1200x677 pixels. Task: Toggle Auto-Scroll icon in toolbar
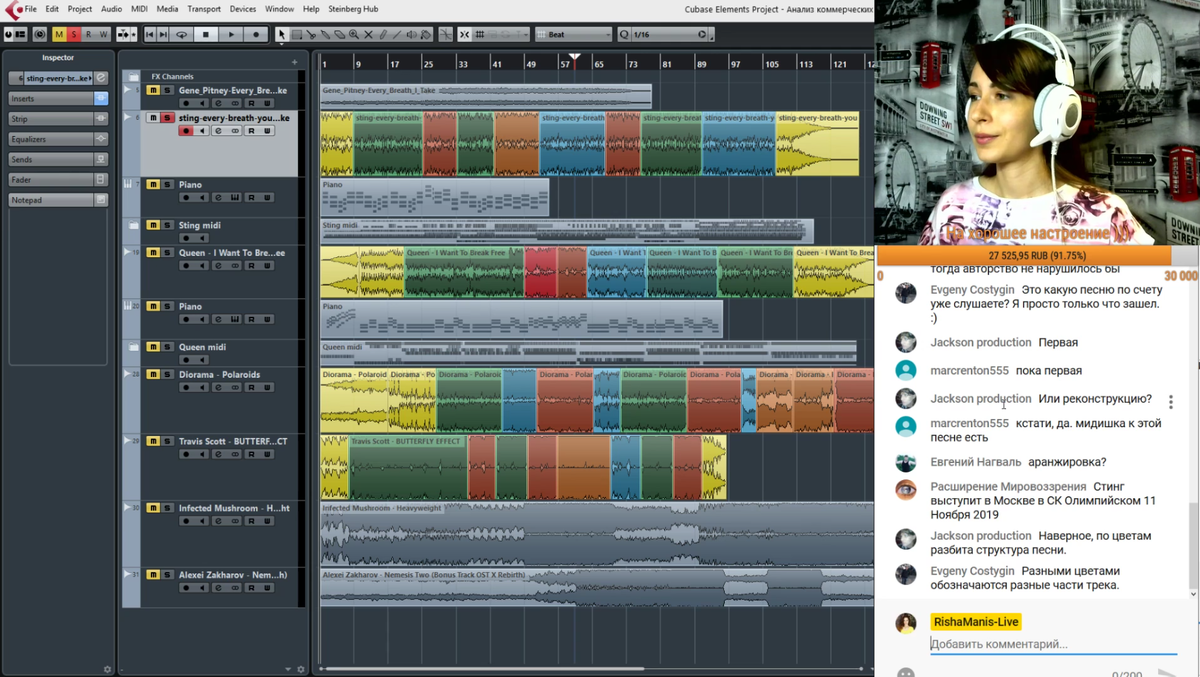point(123,34)
